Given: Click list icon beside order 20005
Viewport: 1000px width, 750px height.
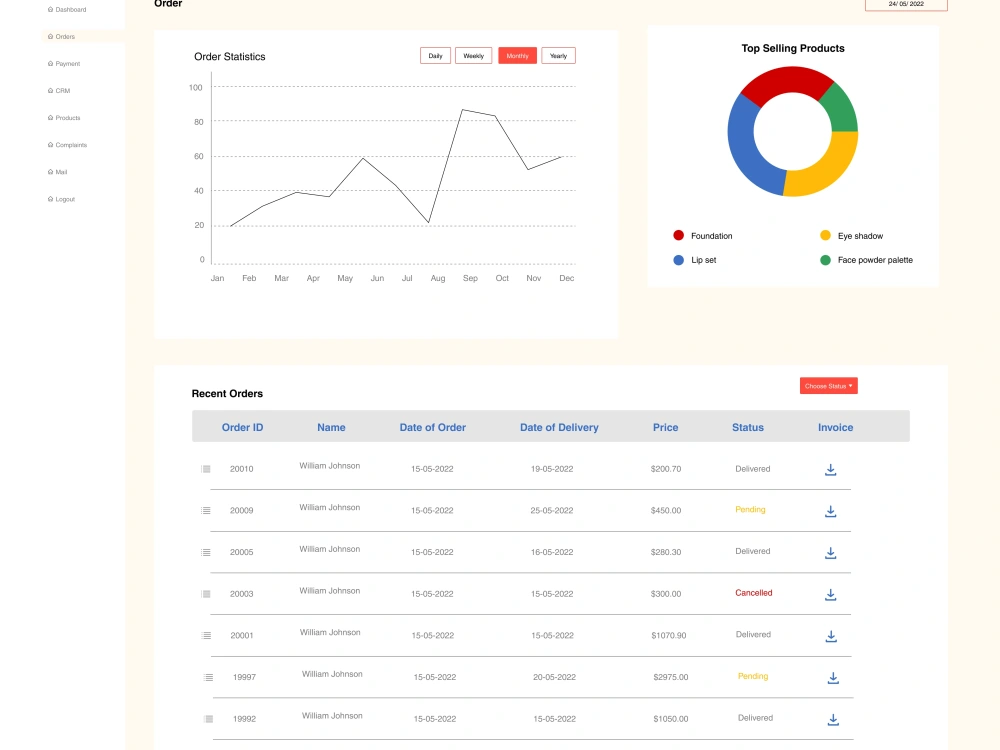Looking at the screenshot, I should pos(206,552).
